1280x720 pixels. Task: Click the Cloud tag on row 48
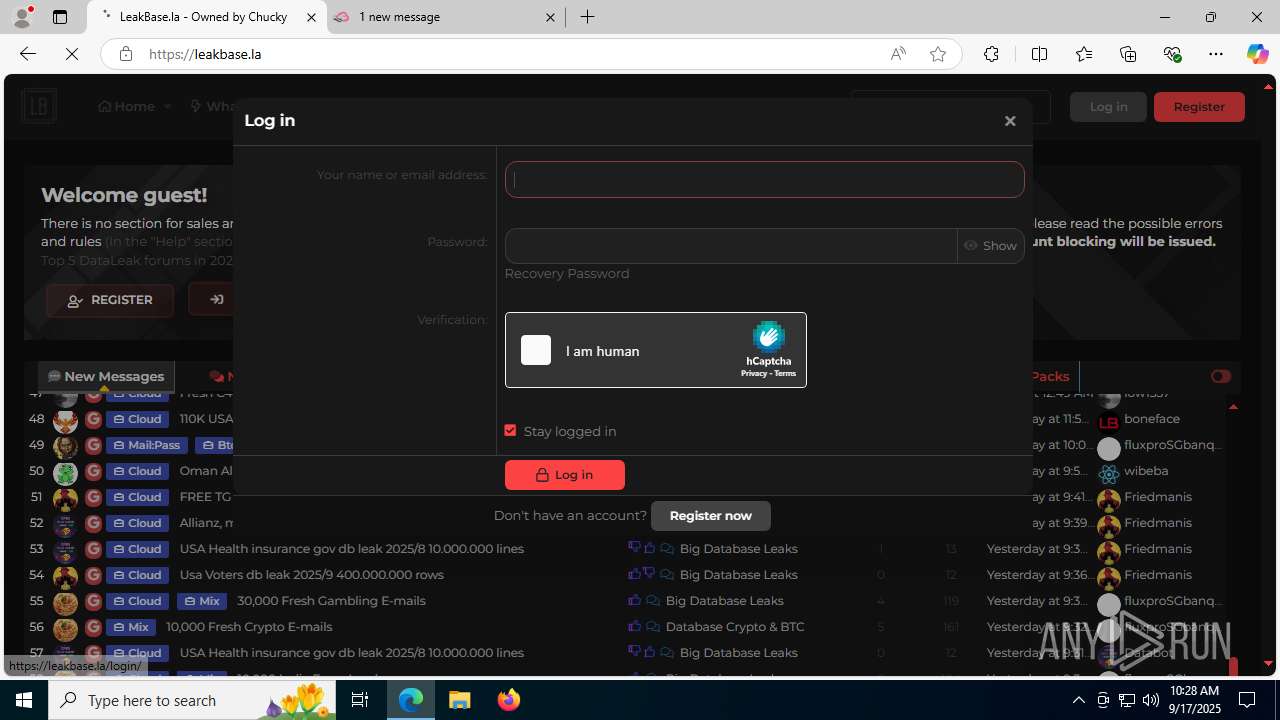click(138, 419)
